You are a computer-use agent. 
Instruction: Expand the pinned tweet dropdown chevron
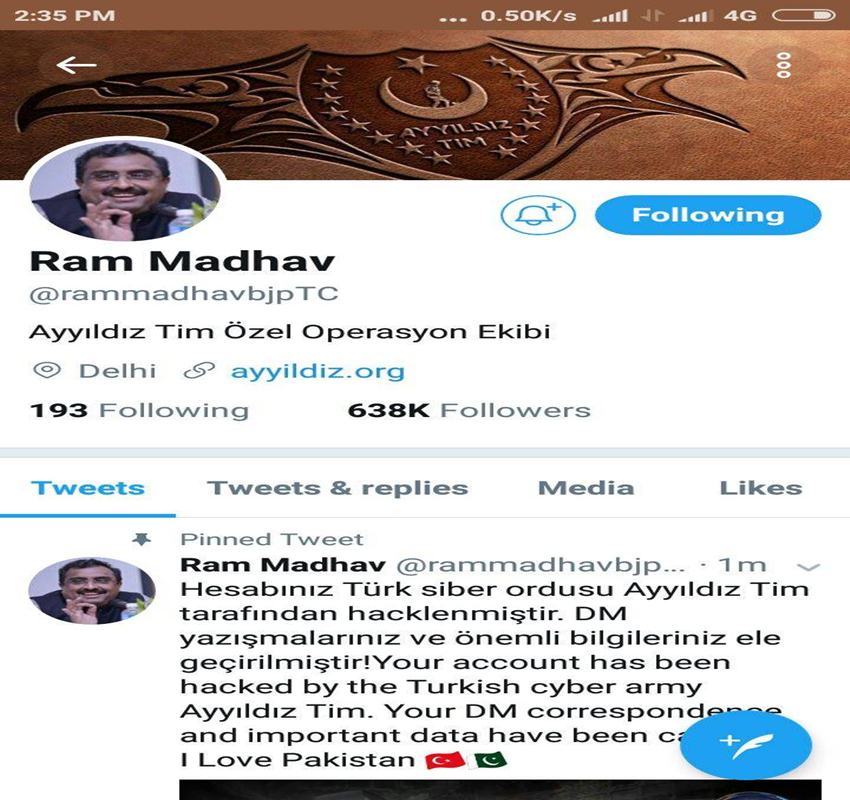pyautogui.click(x=808, y=567)
